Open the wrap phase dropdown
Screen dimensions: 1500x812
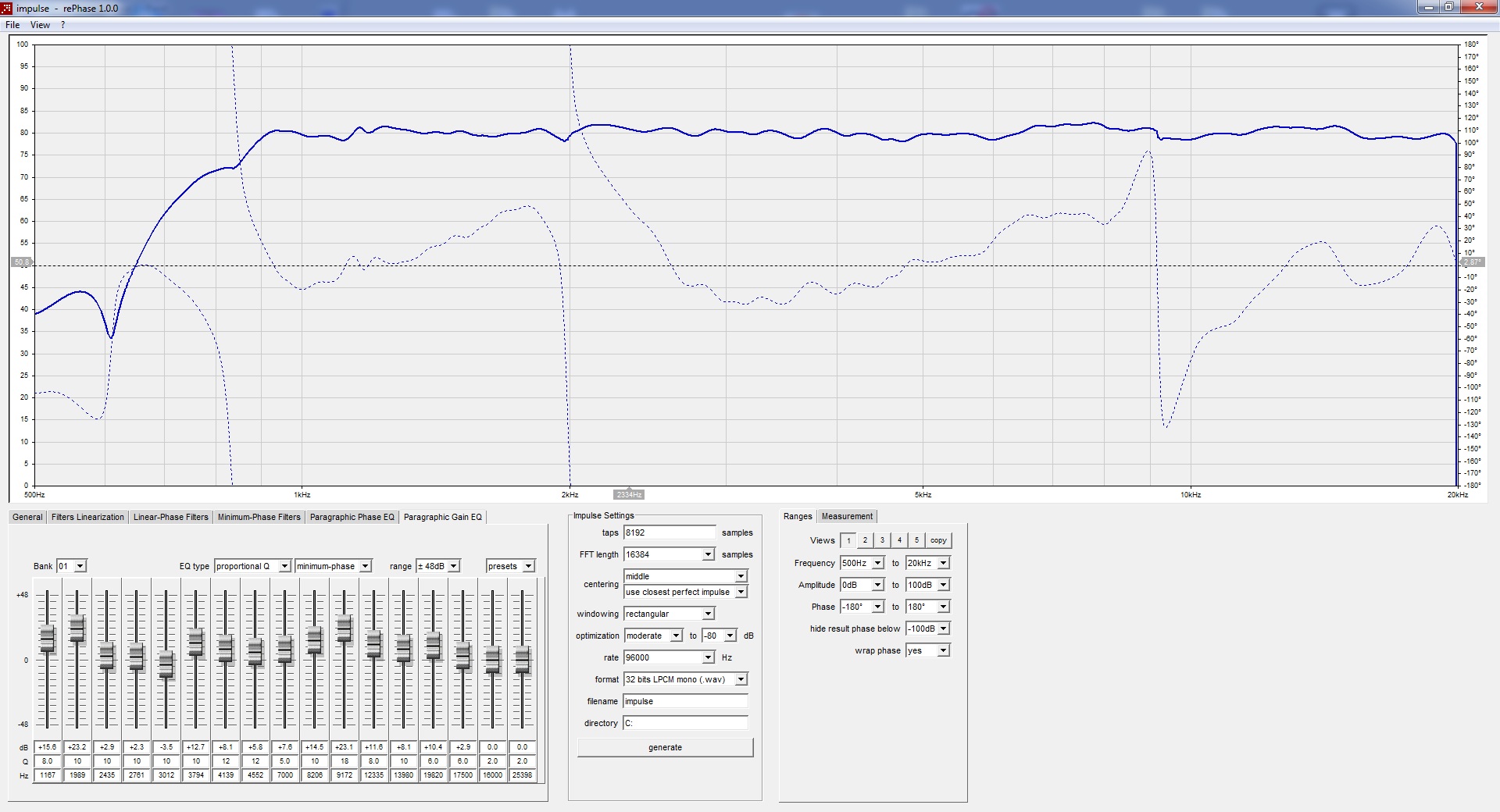(927, 650)
